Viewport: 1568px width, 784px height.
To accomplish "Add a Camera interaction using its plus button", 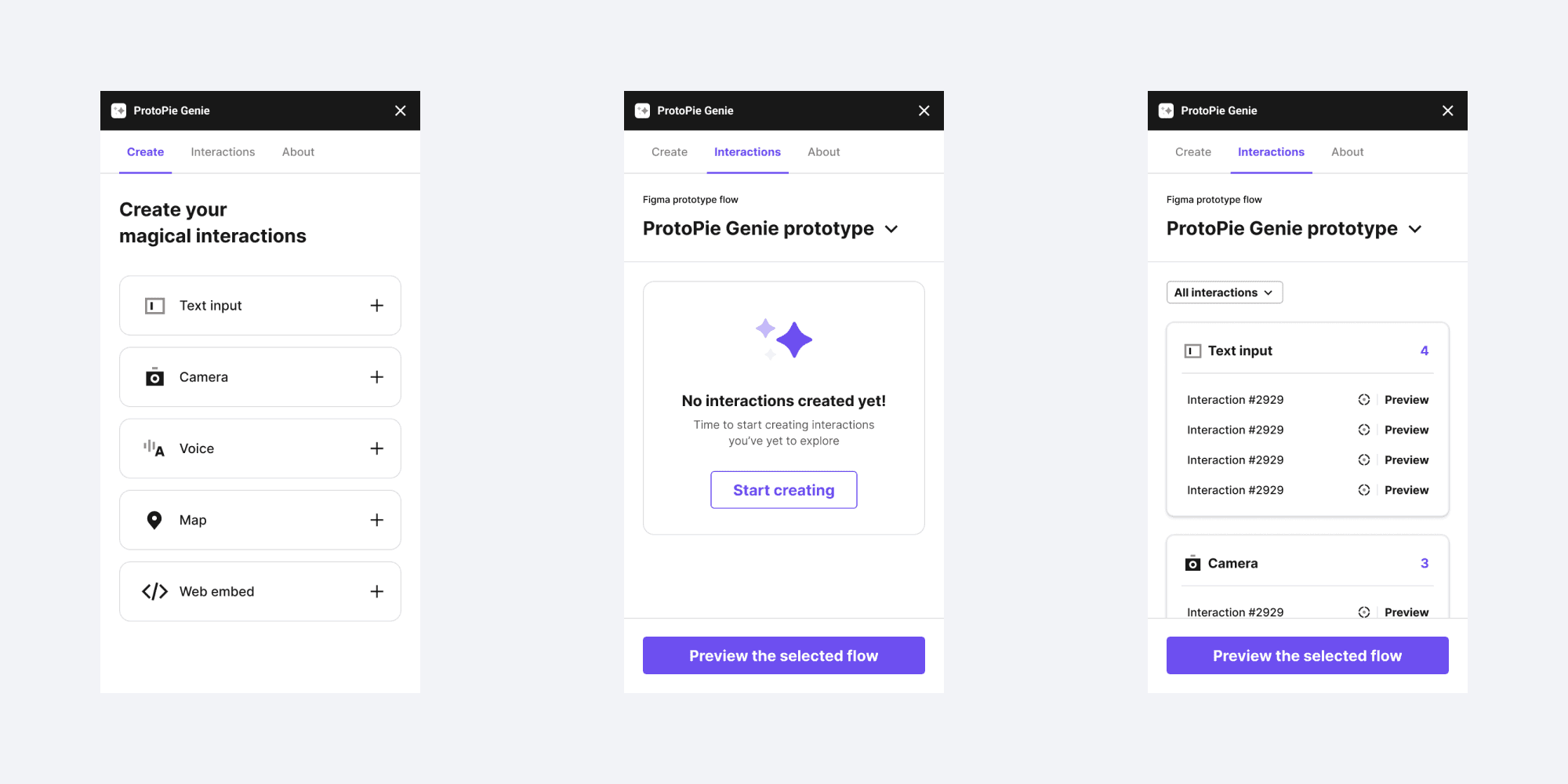I will click(377, 377).
